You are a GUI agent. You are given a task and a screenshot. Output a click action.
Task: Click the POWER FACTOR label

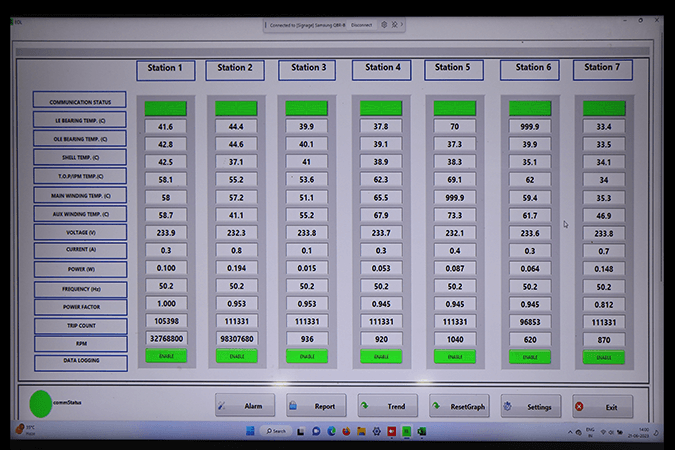(81, 307)
